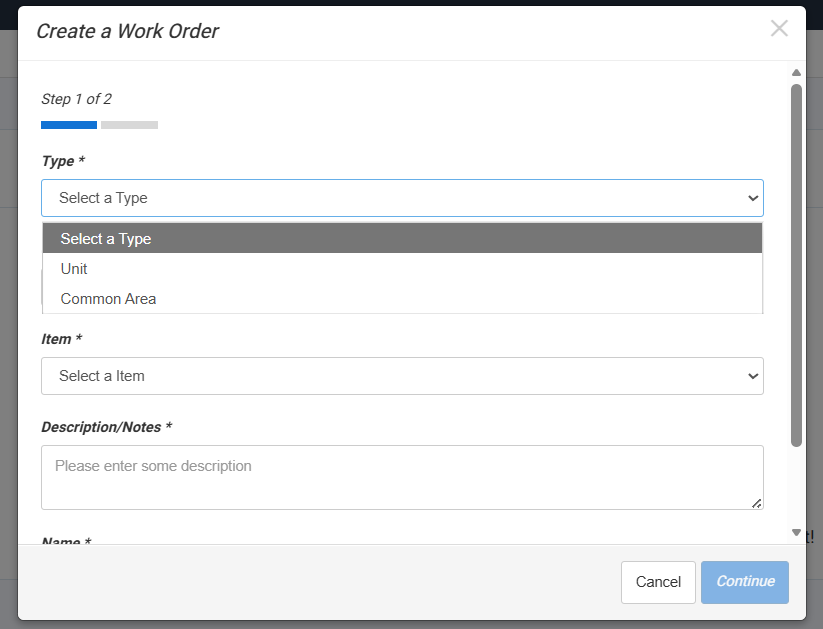
Task: Focus the Description/Notes text area
Action: (x=402, y=477)
